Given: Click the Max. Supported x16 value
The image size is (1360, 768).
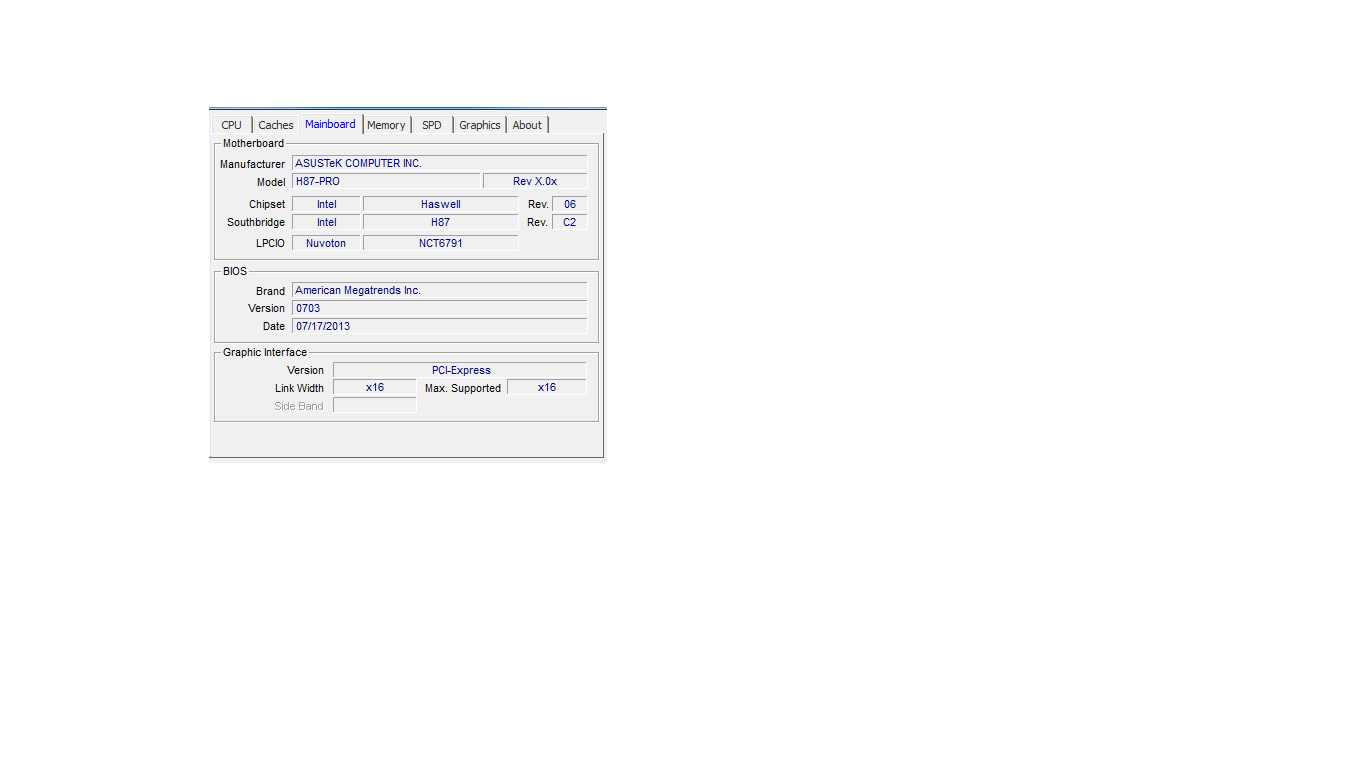Looking at the screenshot, I should (547, 387).
